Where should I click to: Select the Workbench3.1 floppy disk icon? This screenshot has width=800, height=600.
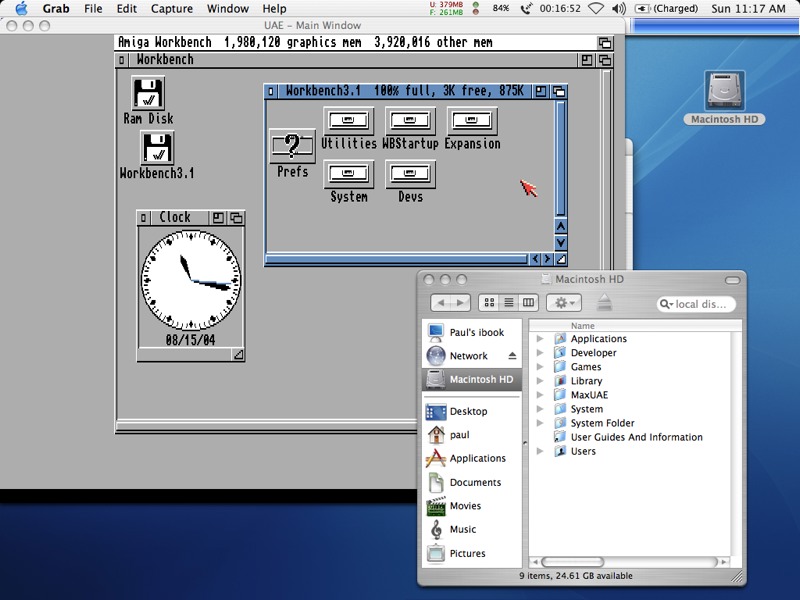pyautogui.click(x=157, y=147)
